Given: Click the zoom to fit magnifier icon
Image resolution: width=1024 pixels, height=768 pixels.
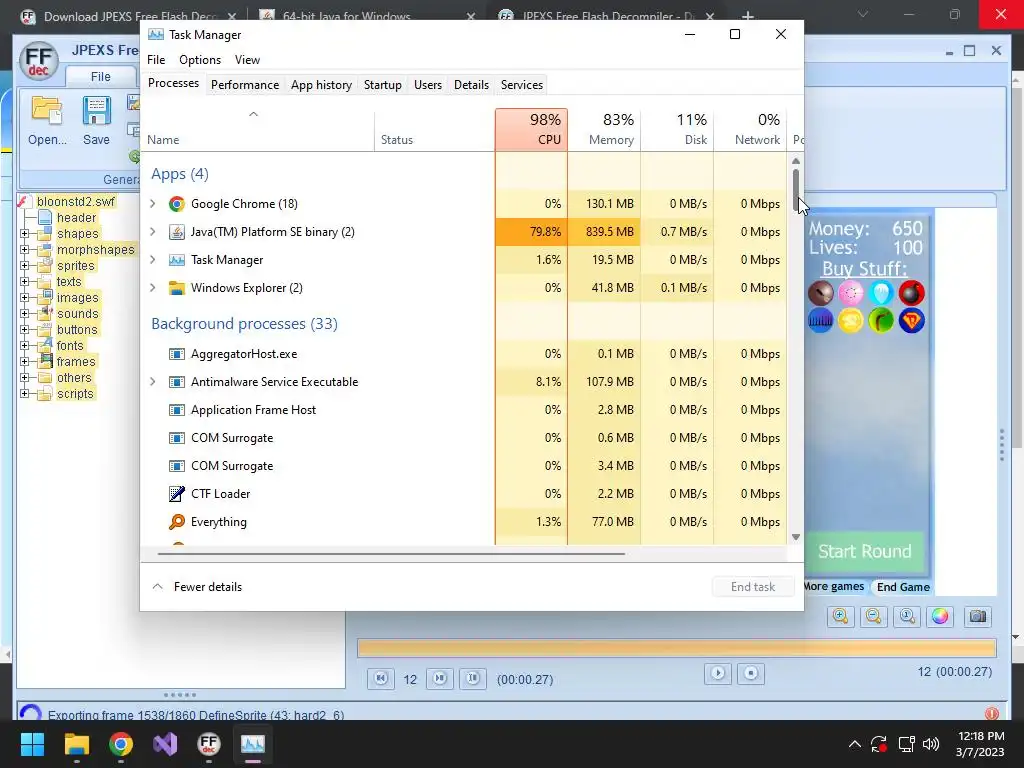Looking at the screenshot, I should tap(907, 616).
